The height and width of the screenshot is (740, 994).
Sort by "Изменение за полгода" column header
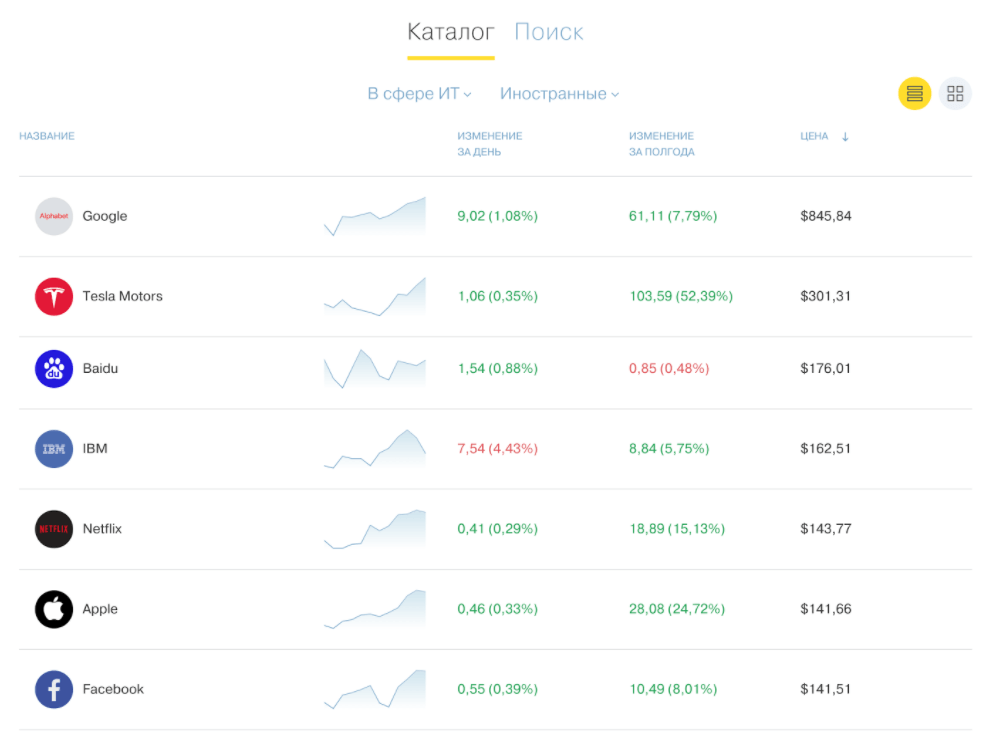pyautogui.click(x=661, y=144)
